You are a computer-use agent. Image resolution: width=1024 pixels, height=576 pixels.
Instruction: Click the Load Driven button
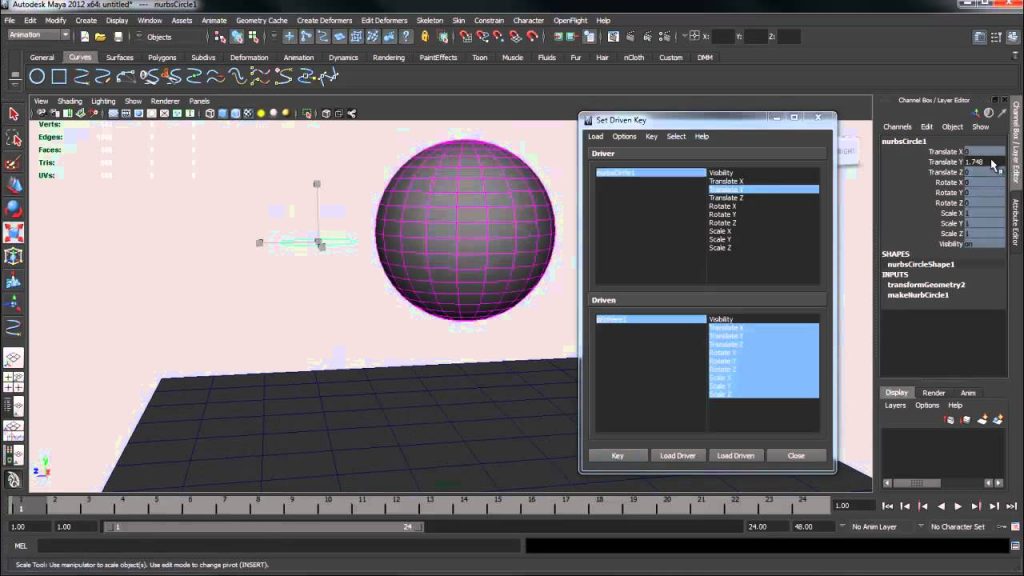(x=735, y=456)
